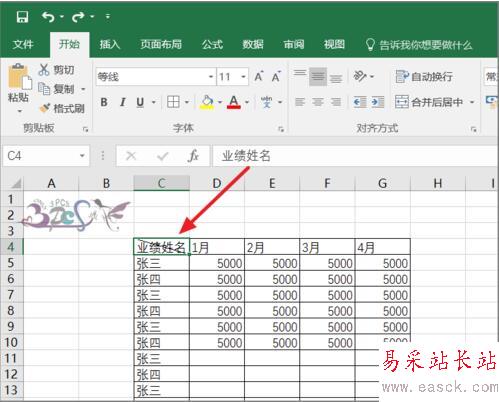
Task: Open the Underline style dropdown arrow
Action: [154, 102]
